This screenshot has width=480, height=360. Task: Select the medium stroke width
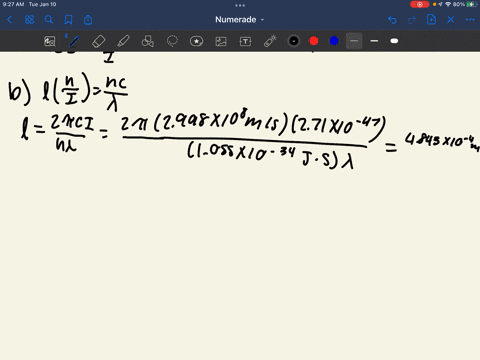pyautogui.click(x=374, y=41)
